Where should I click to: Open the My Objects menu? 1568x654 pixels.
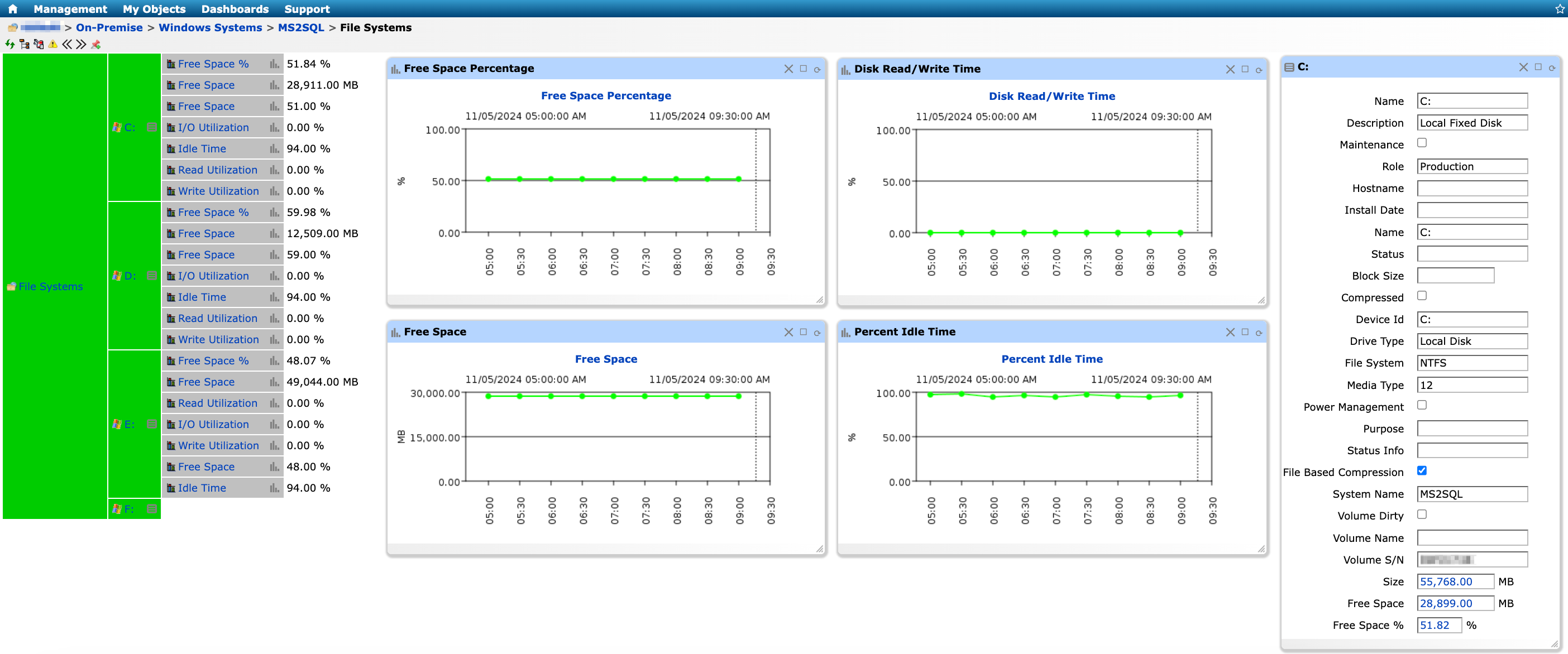point(154,8)
